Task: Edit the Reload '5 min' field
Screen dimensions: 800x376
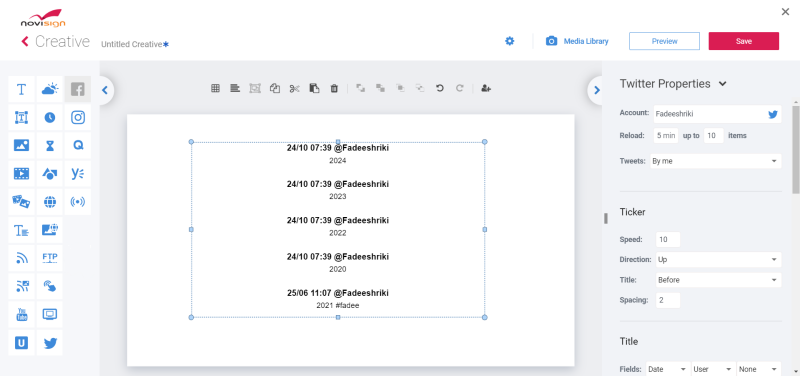Action: (666, 136)
